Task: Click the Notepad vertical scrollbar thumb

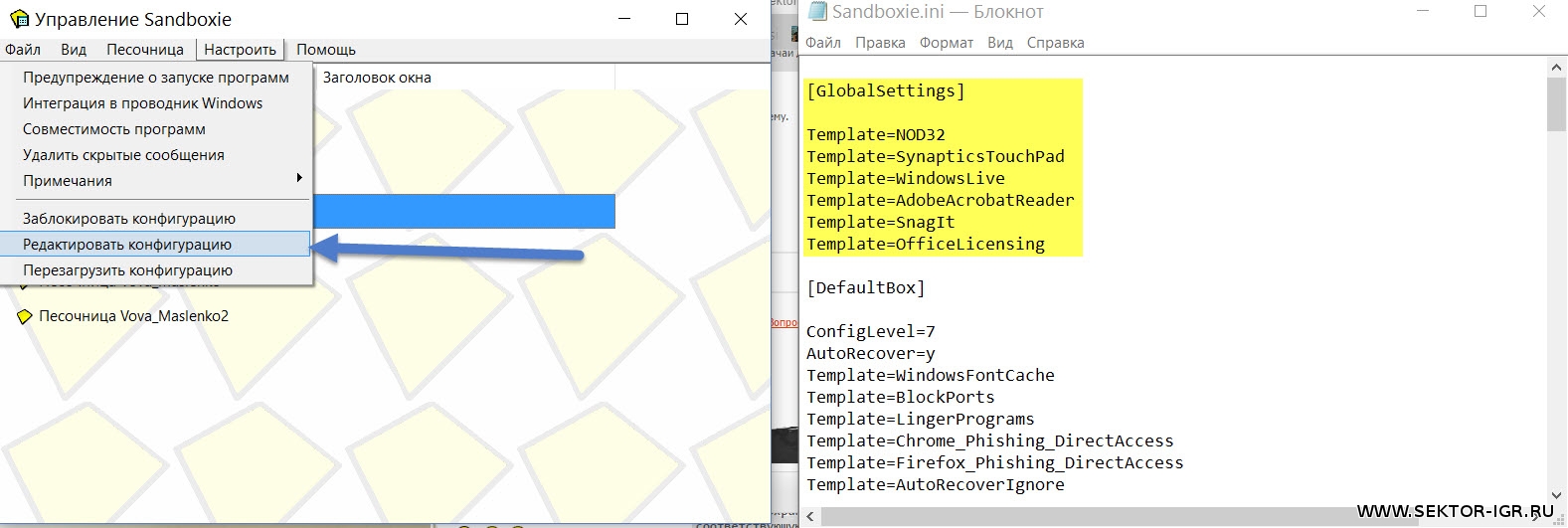Action: click(x=1557, y=104)
